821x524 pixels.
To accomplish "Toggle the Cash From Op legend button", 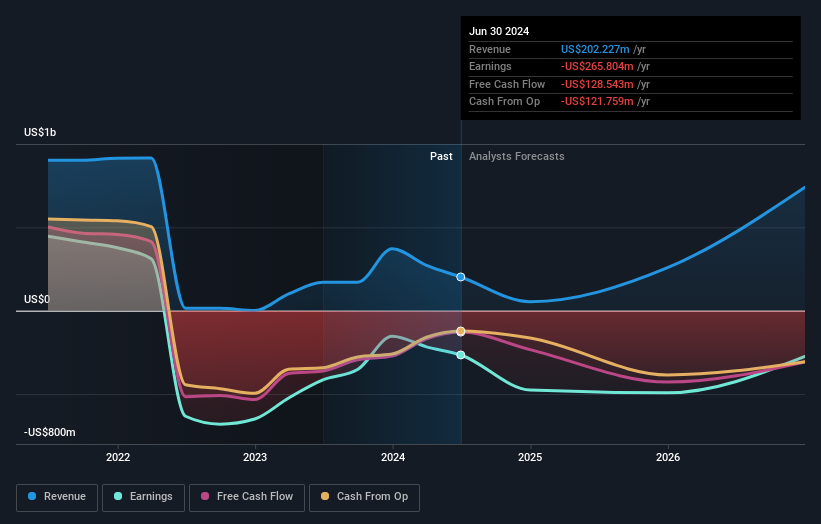I will [364, 497].
